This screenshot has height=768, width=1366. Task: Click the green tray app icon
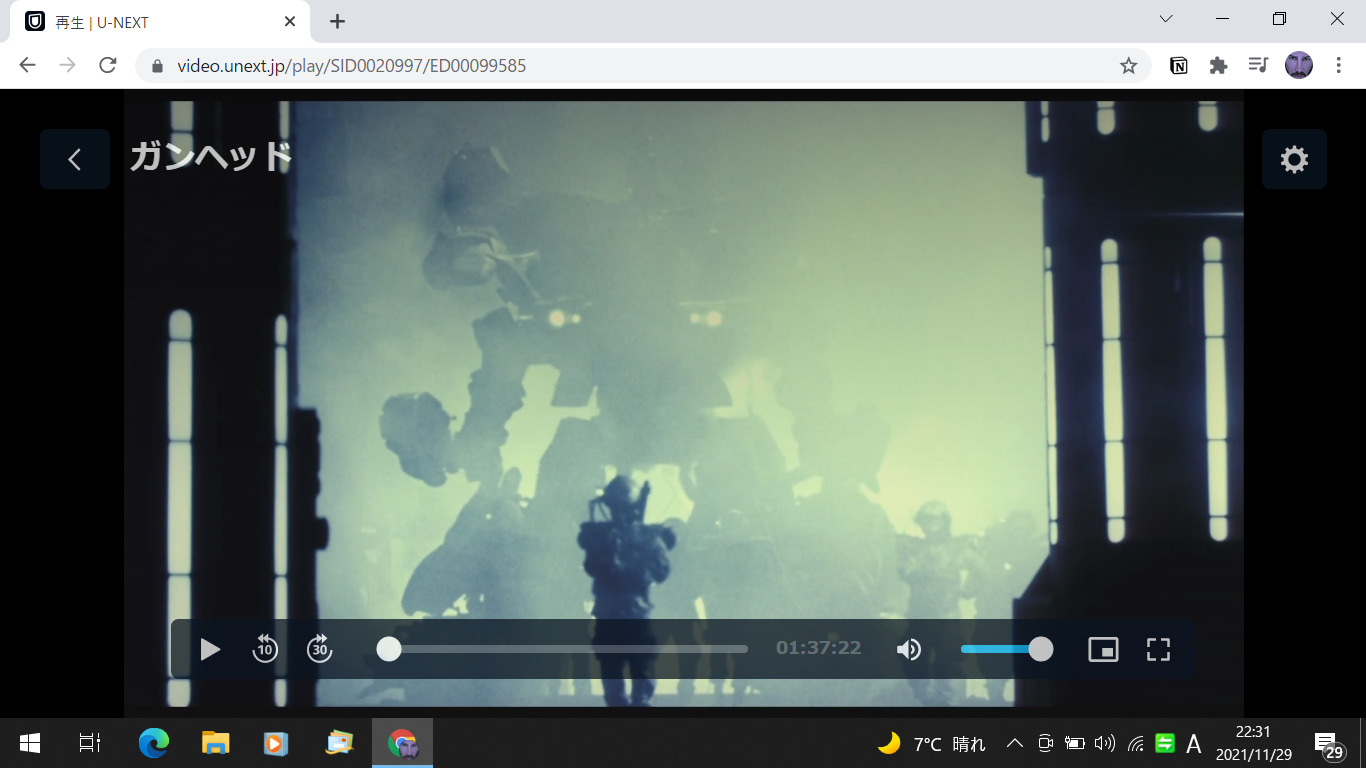point(1165,743)
